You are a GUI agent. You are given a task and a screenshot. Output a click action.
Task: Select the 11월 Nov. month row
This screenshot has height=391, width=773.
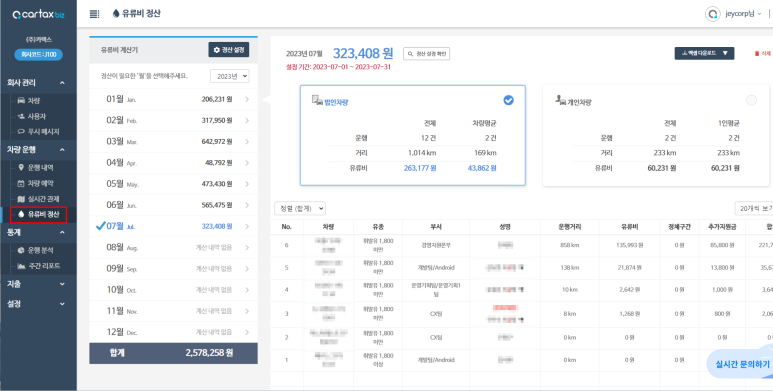click(x=174, y=311)
